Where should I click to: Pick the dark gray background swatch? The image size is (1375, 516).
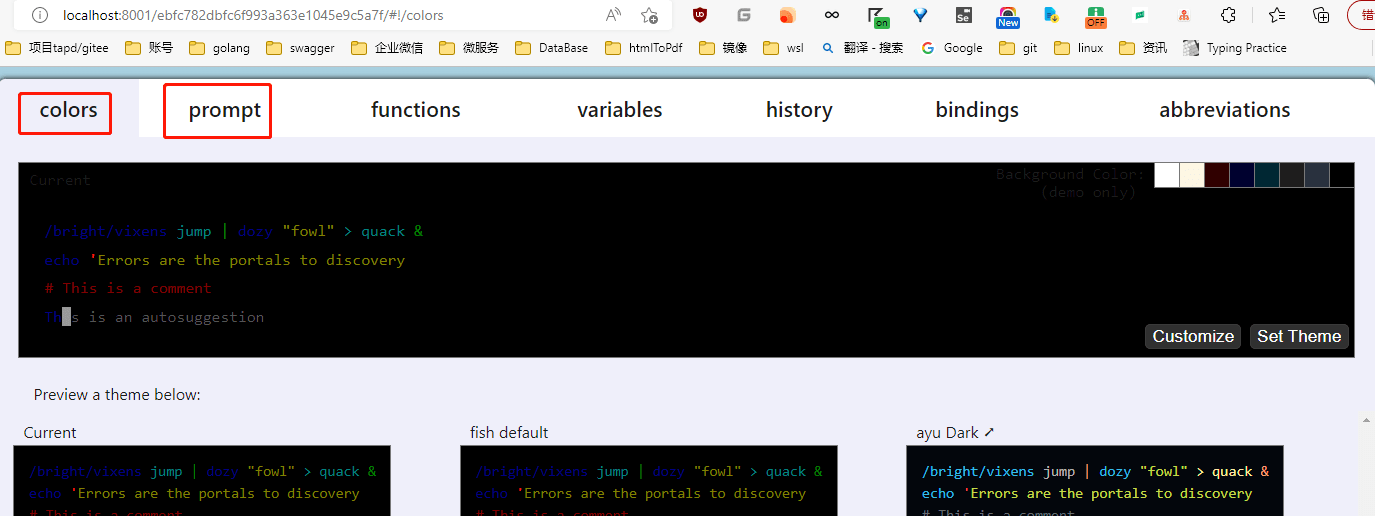click(1292, 175)
